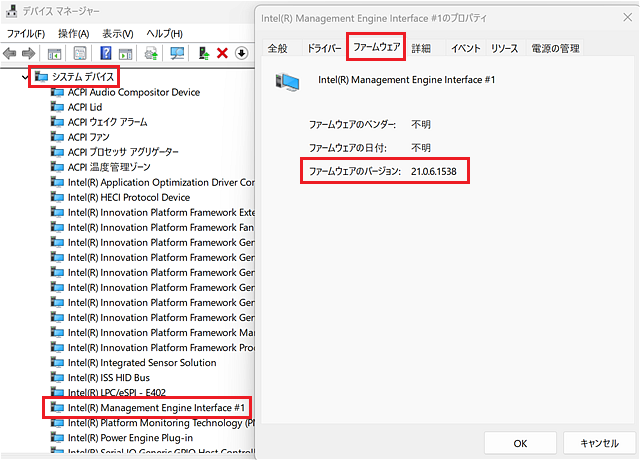Click the icon beside Intel(R) Integrated Sensor Solution

point(57,362)
